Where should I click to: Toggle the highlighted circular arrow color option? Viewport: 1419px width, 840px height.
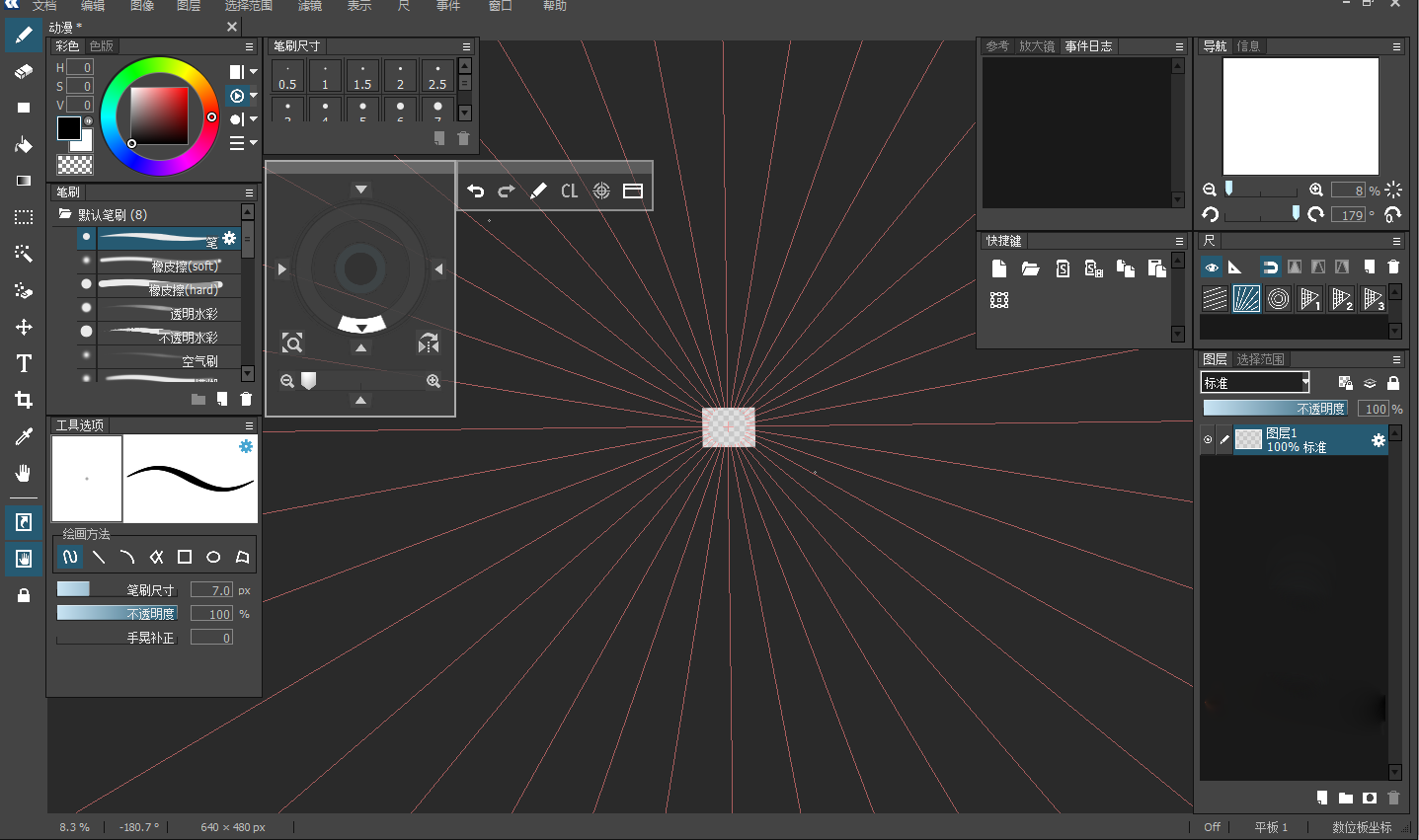(x=237, y=96)
